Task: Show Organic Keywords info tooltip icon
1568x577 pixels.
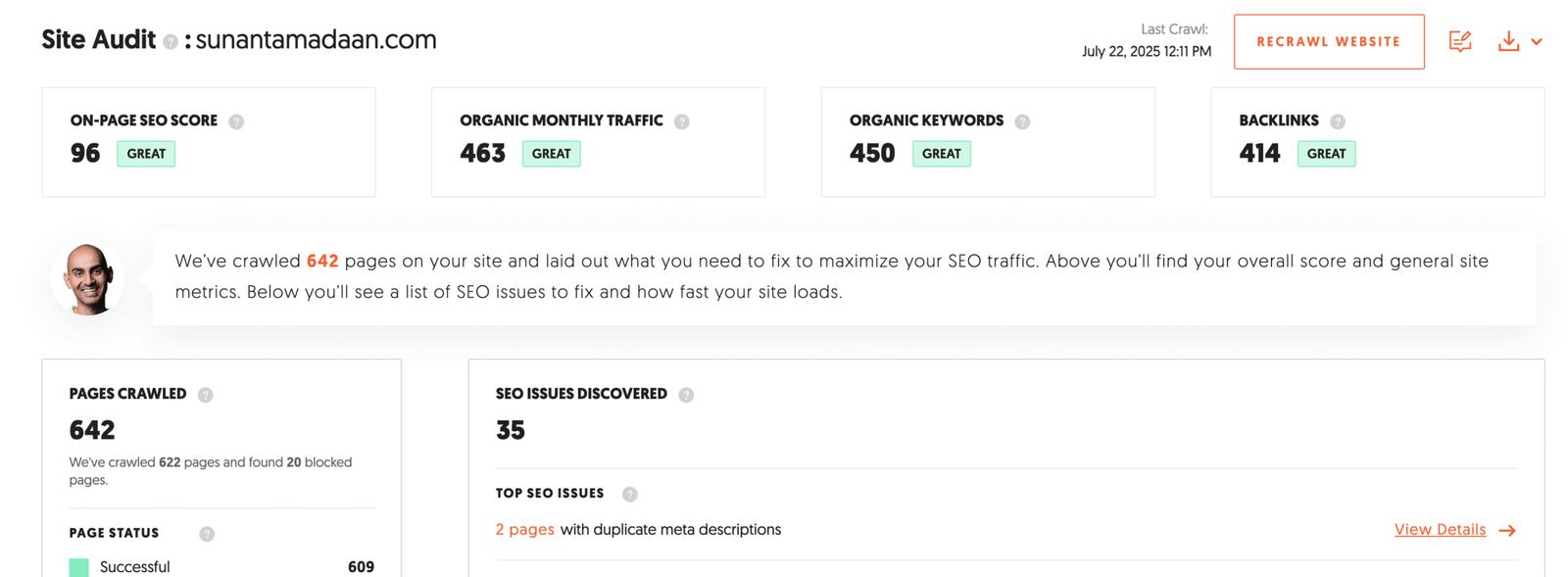Action: tap(1022, 121)
